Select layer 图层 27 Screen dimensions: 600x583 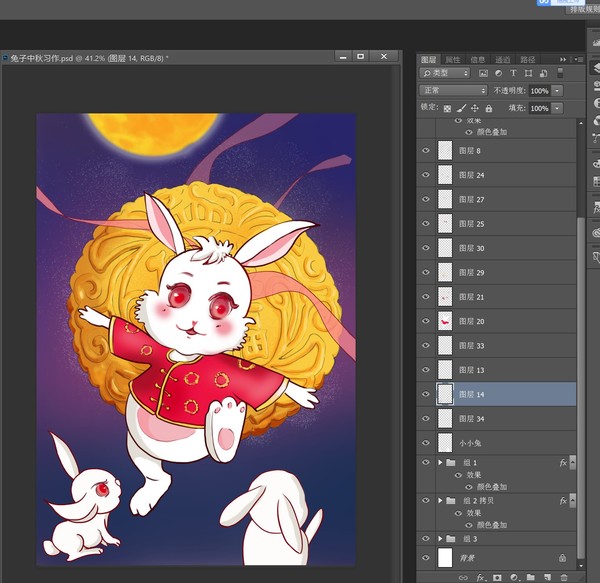[496, 199]
